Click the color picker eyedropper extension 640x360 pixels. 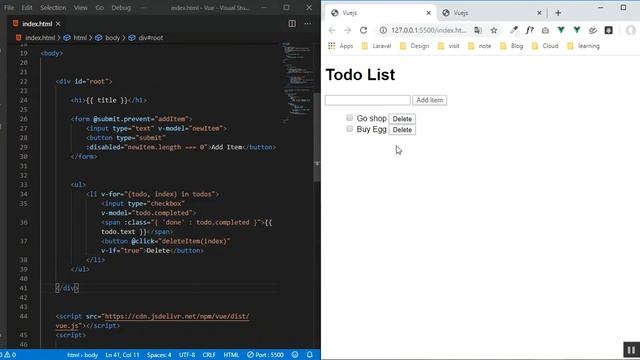tap(513, 30)
